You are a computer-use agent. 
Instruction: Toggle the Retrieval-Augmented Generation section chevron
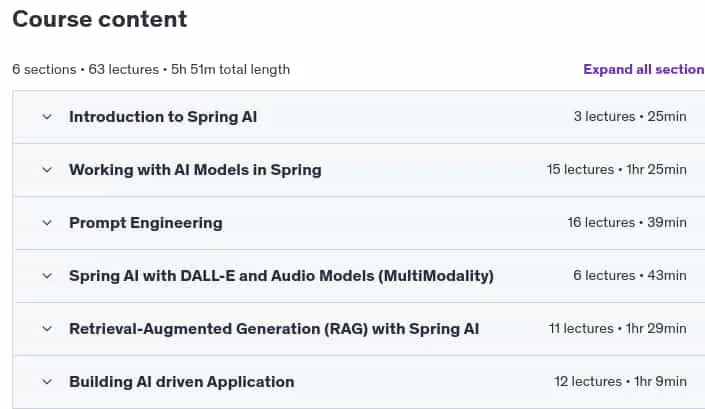point(47,329)
